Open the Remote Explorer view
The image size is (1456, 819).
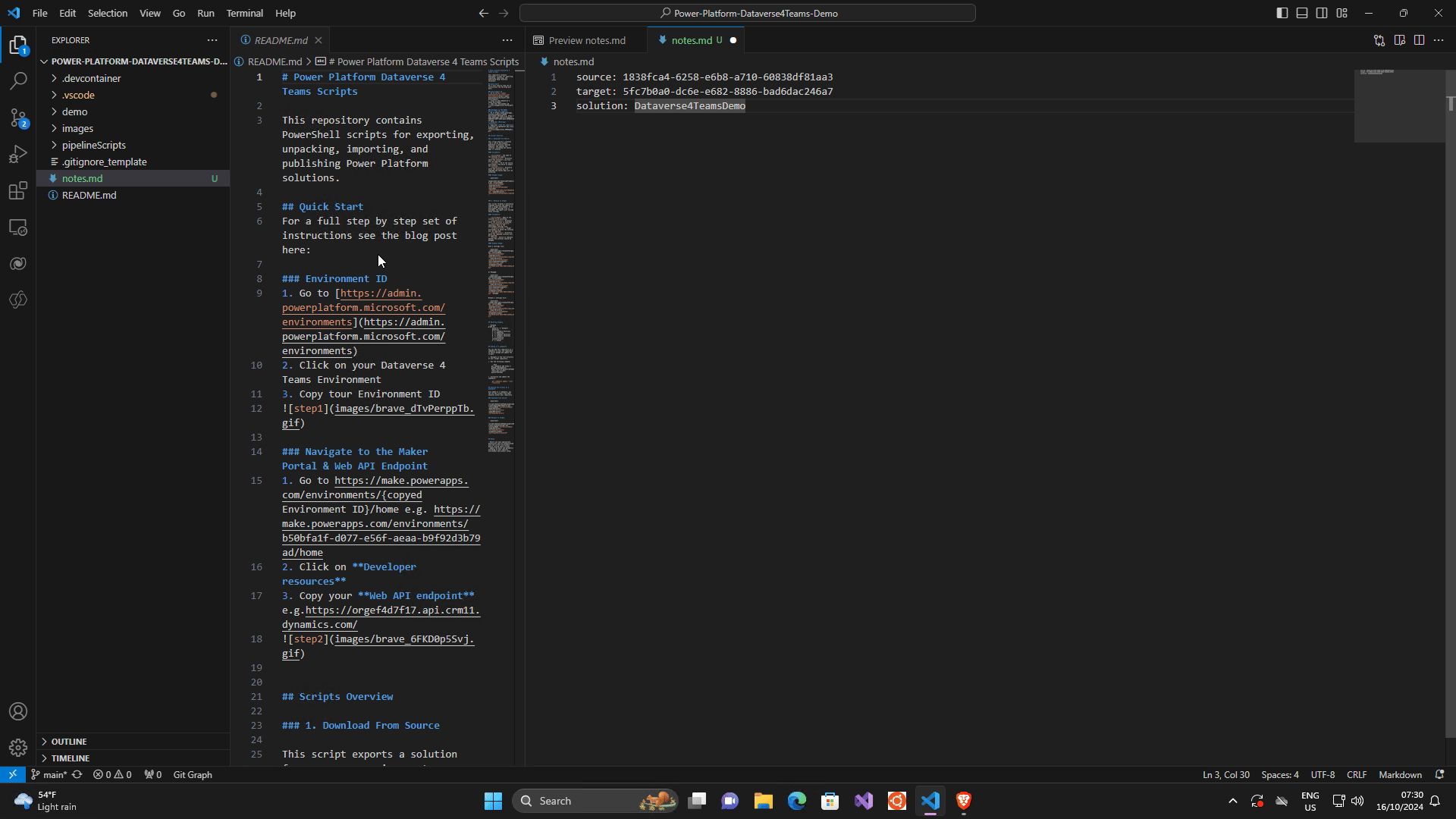pos(18,227)
